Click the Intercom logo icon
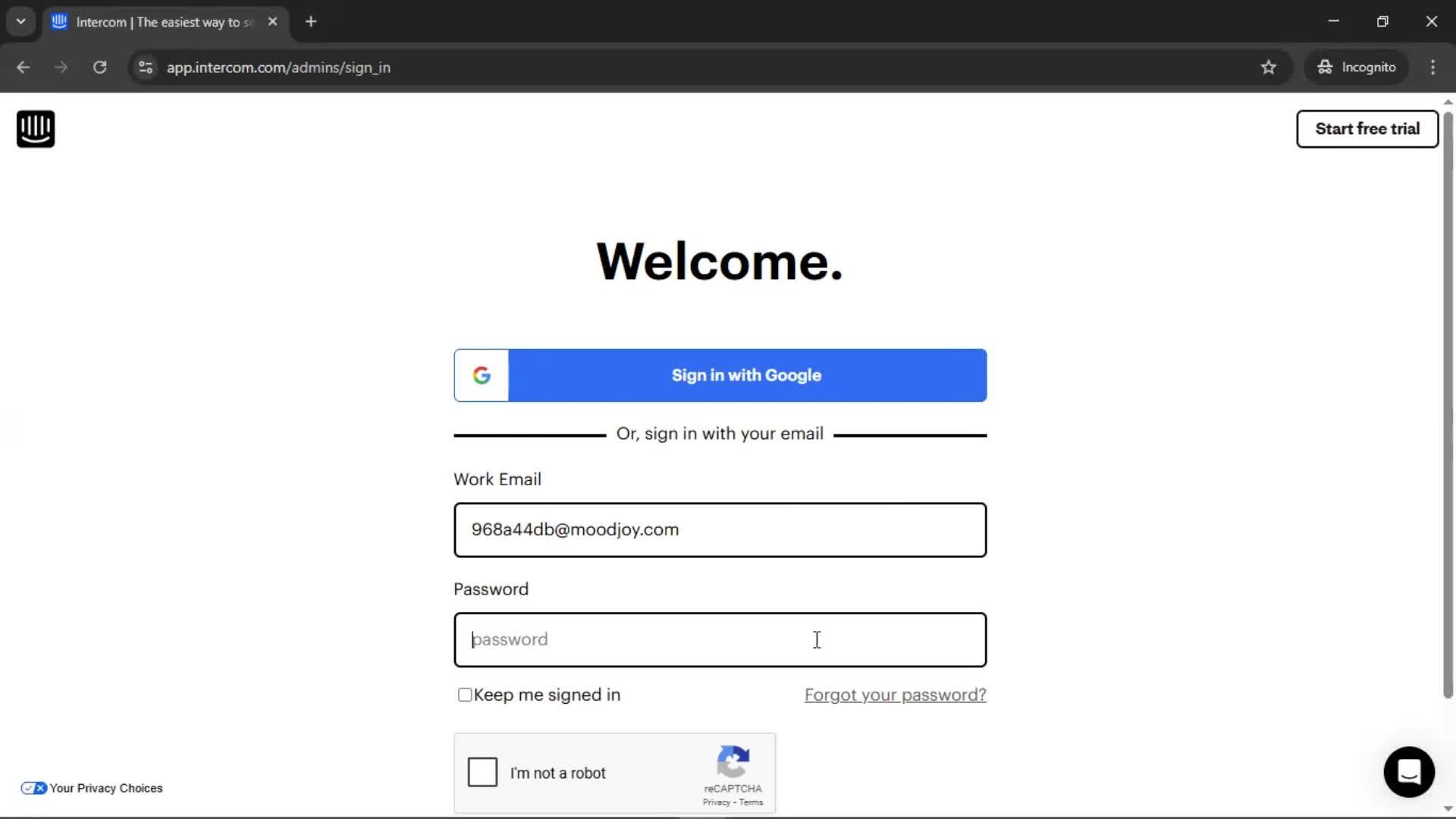Viewport: 1456px width, 819px height. (x=36, y=129)
